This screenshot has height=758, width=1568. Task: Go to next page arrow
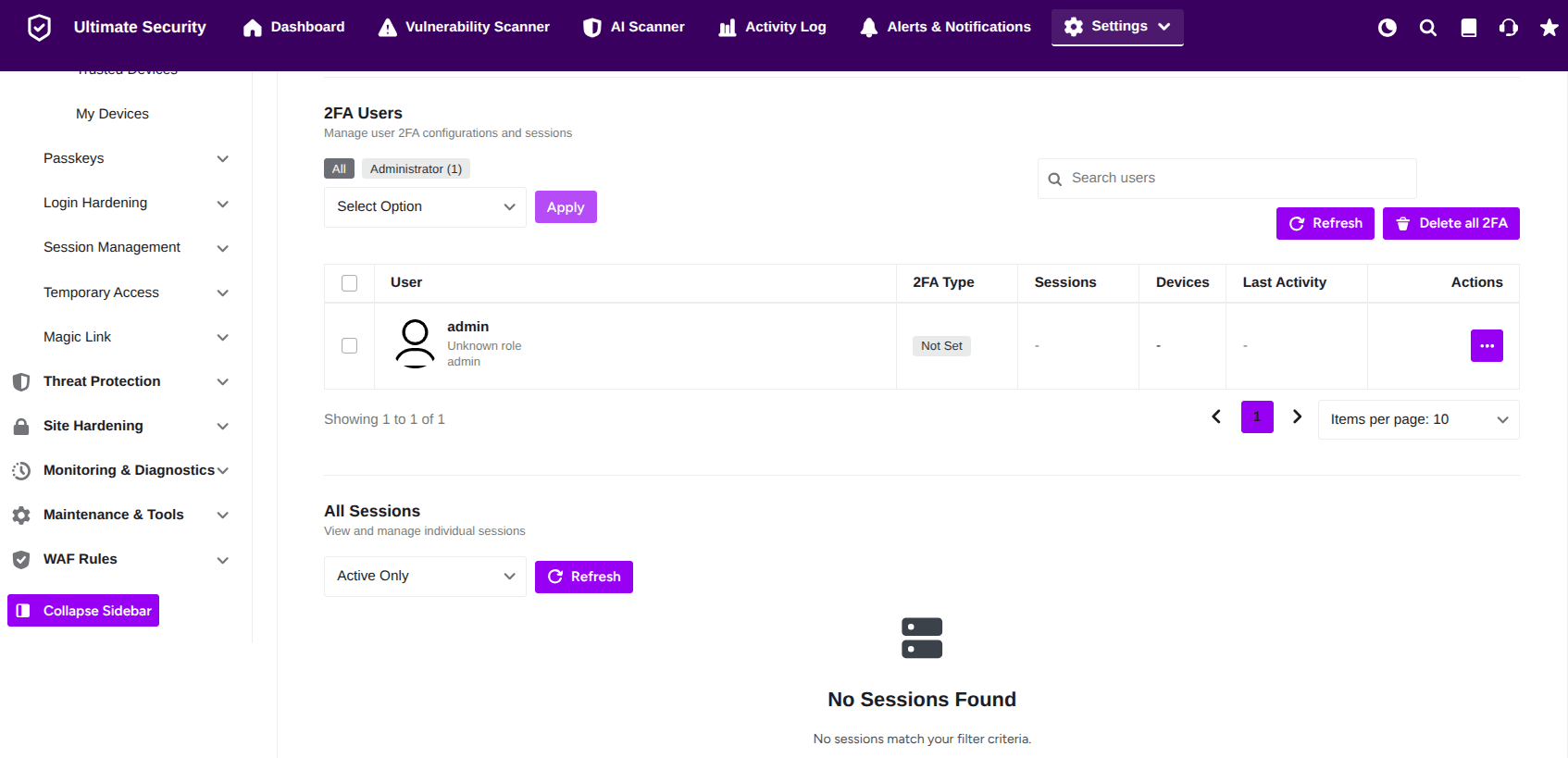(1297, 416)
